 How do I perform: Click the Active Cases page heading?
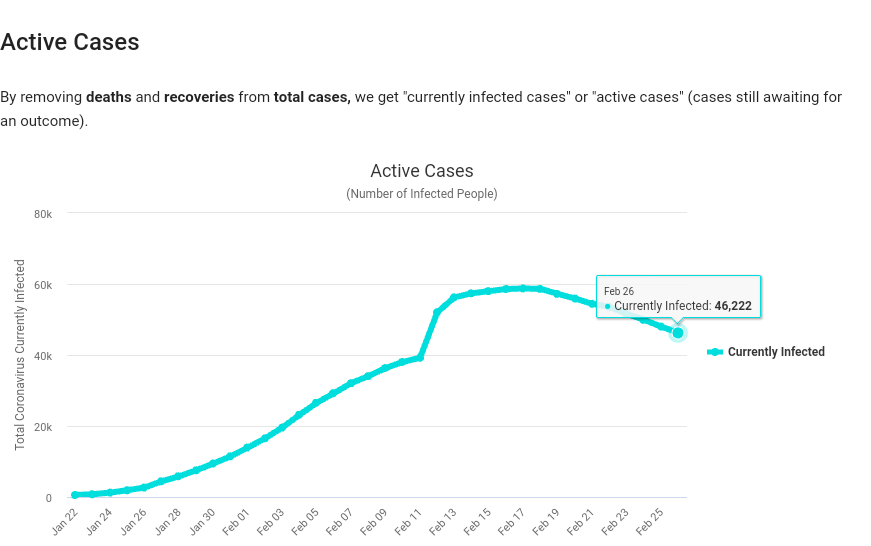[69, 42]
